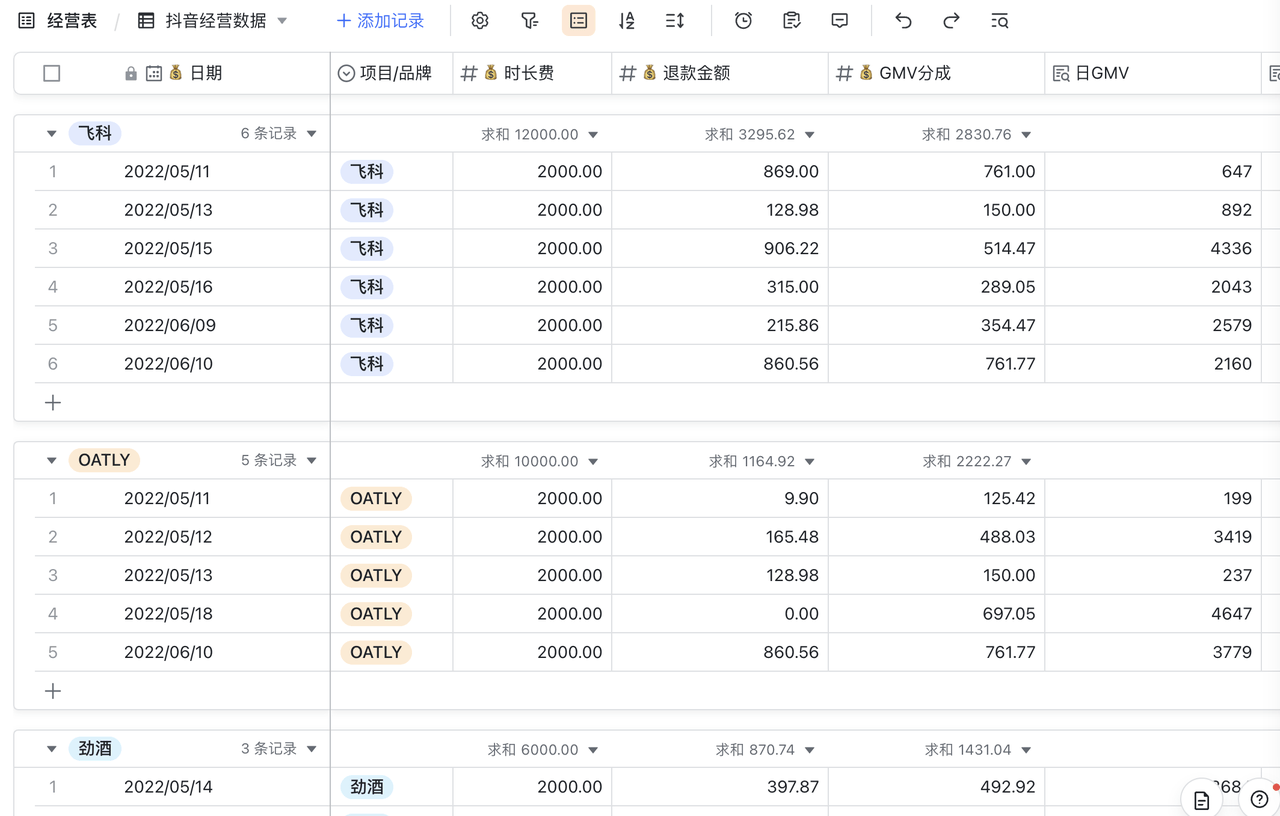Click the 劲酒 group label tag
Screen dimensions: 1280x816
[95, 748]
